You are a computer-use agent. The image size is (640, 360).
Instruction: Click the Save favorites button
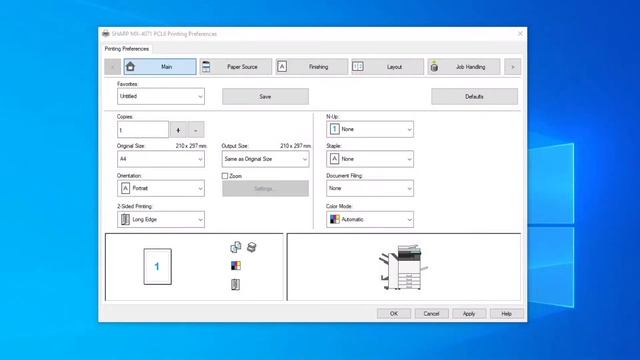pos(265,96)
